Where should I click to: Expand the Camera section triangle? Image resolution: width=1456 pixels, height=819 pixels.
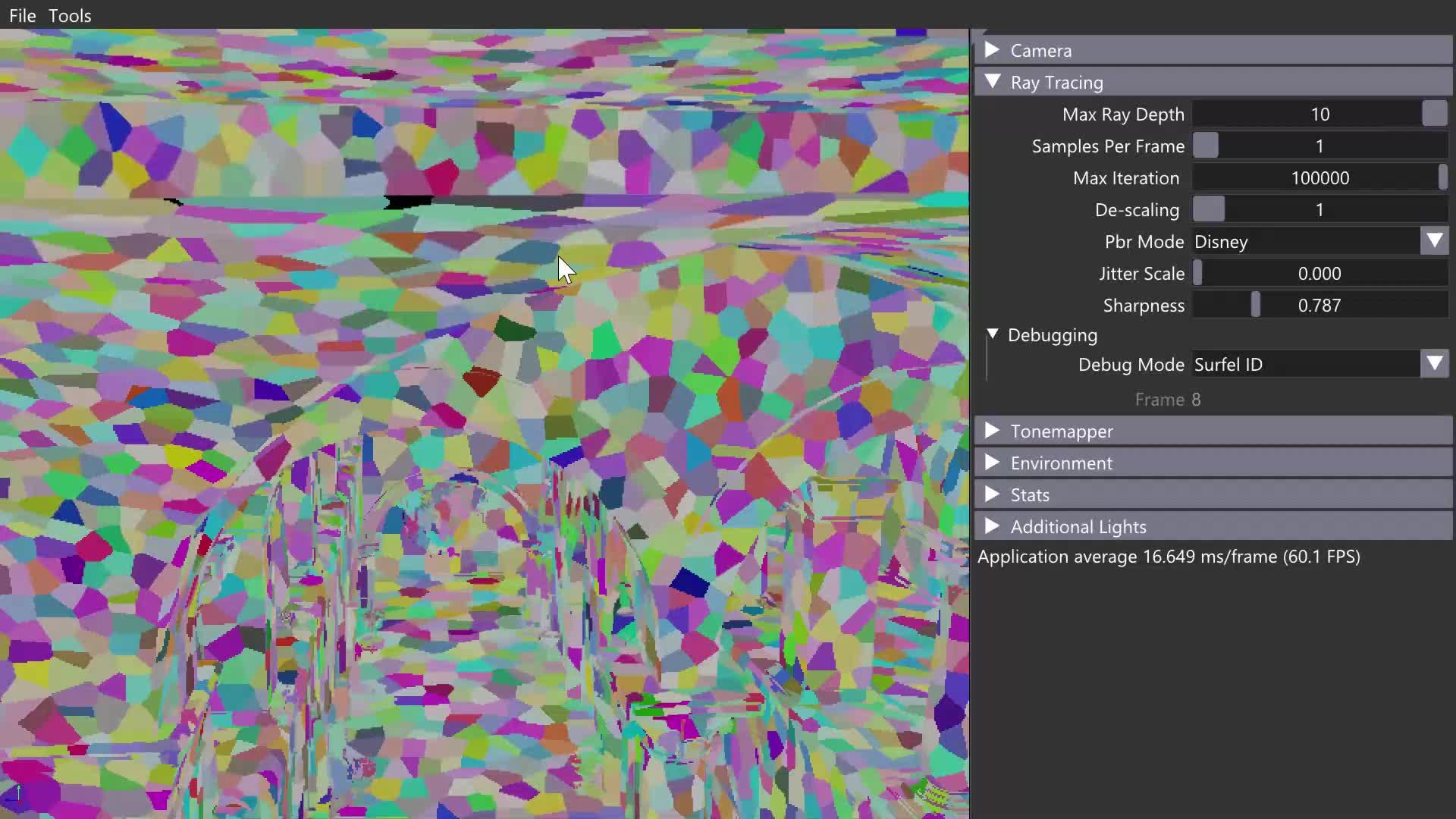pos(992,50)
